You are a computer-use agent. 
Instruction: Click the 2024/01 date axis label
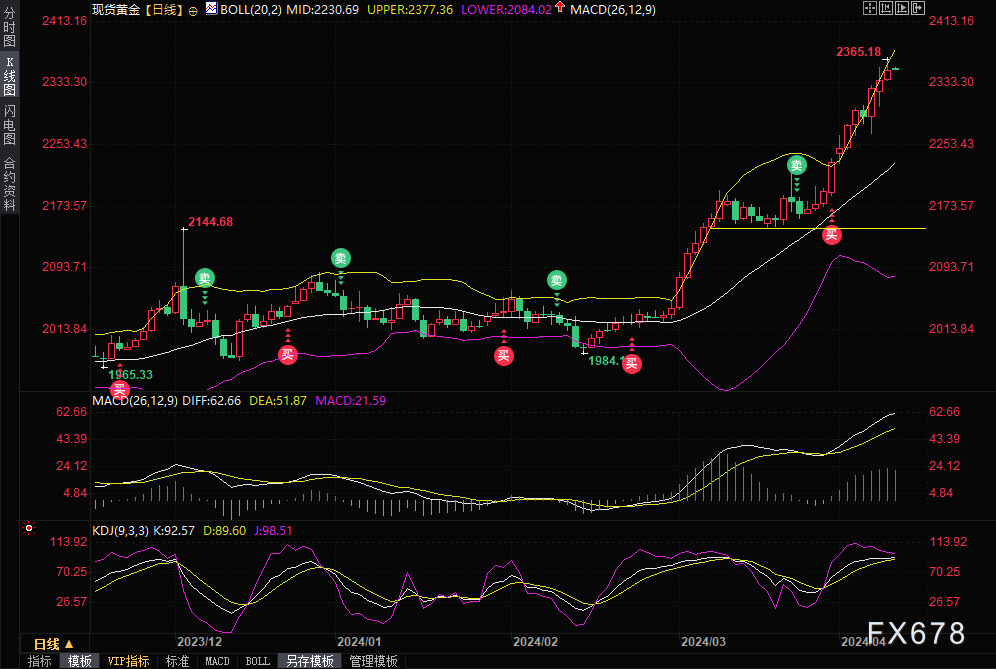pos(359,642)
